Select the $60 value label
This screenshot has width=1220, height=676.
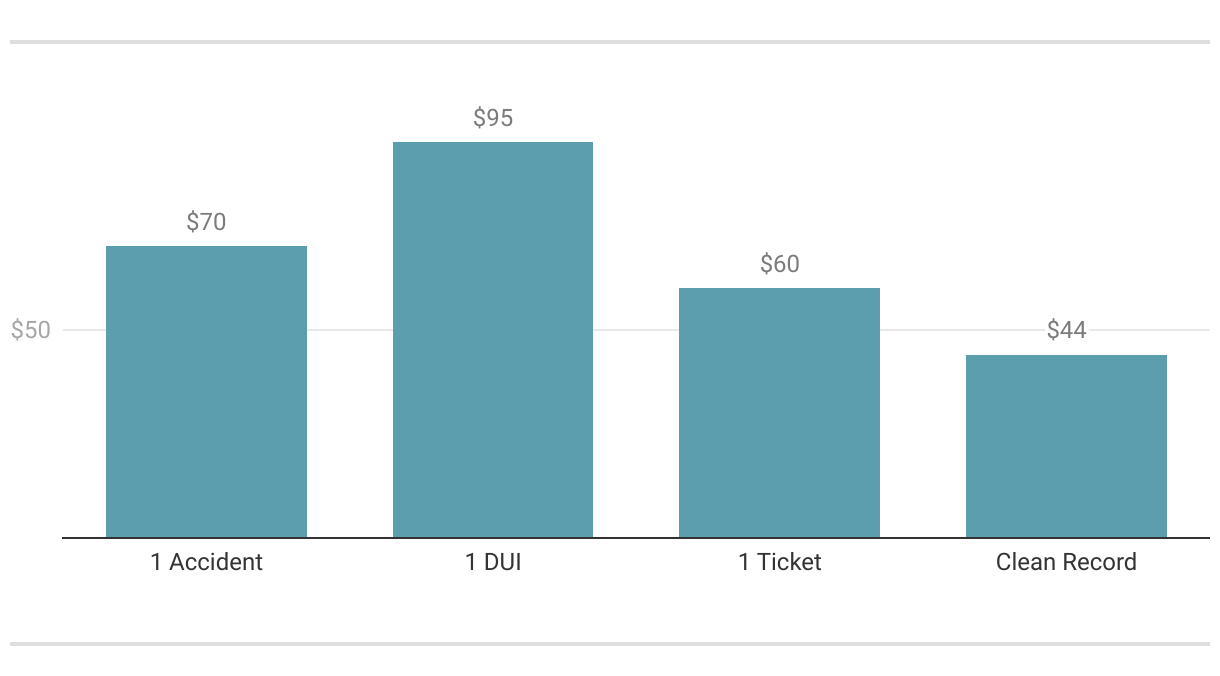coord(780,264)
